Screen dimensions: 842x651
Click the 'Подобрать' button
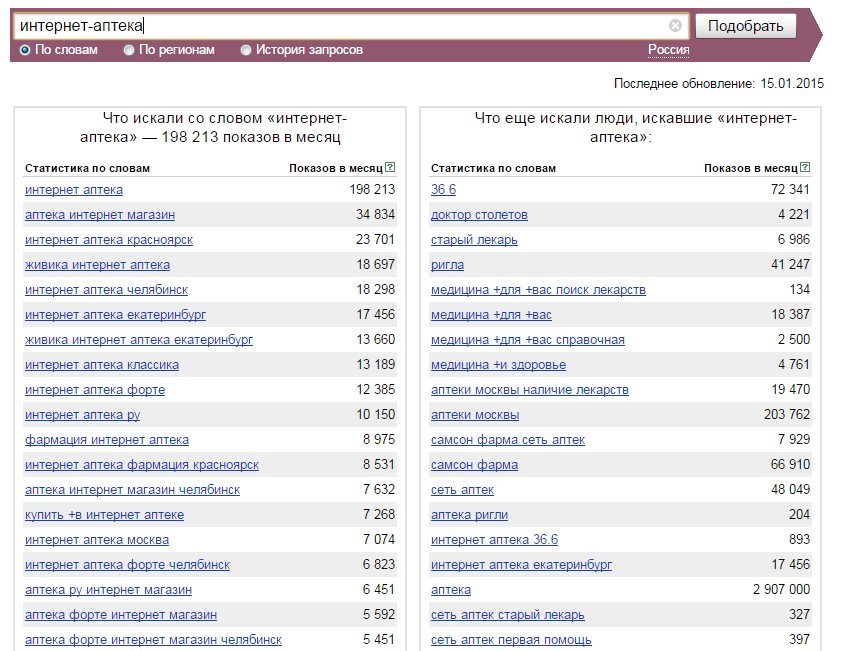745,26
